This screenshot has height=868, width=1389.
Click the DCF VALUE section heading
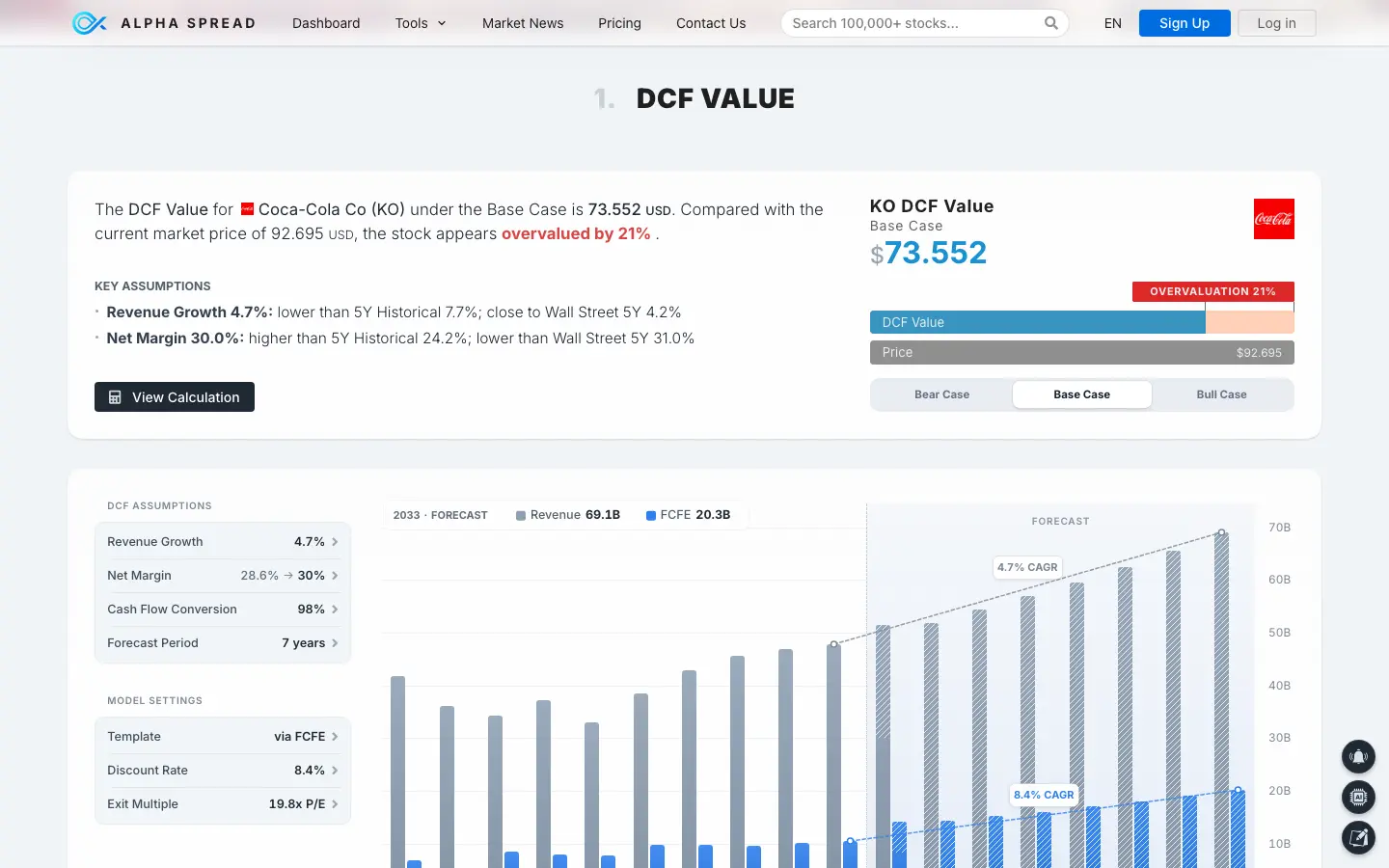click(716, 98)
